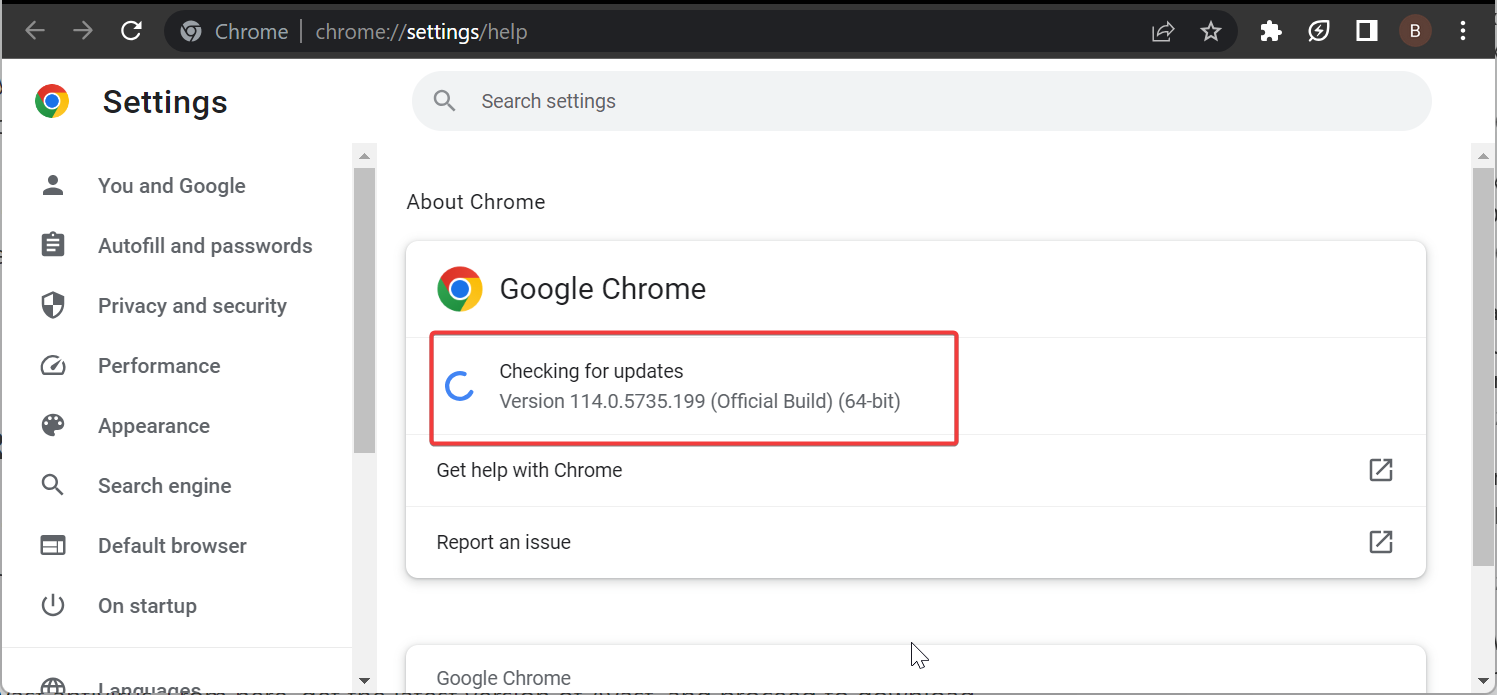Open Appearance settings

(154, 426)
